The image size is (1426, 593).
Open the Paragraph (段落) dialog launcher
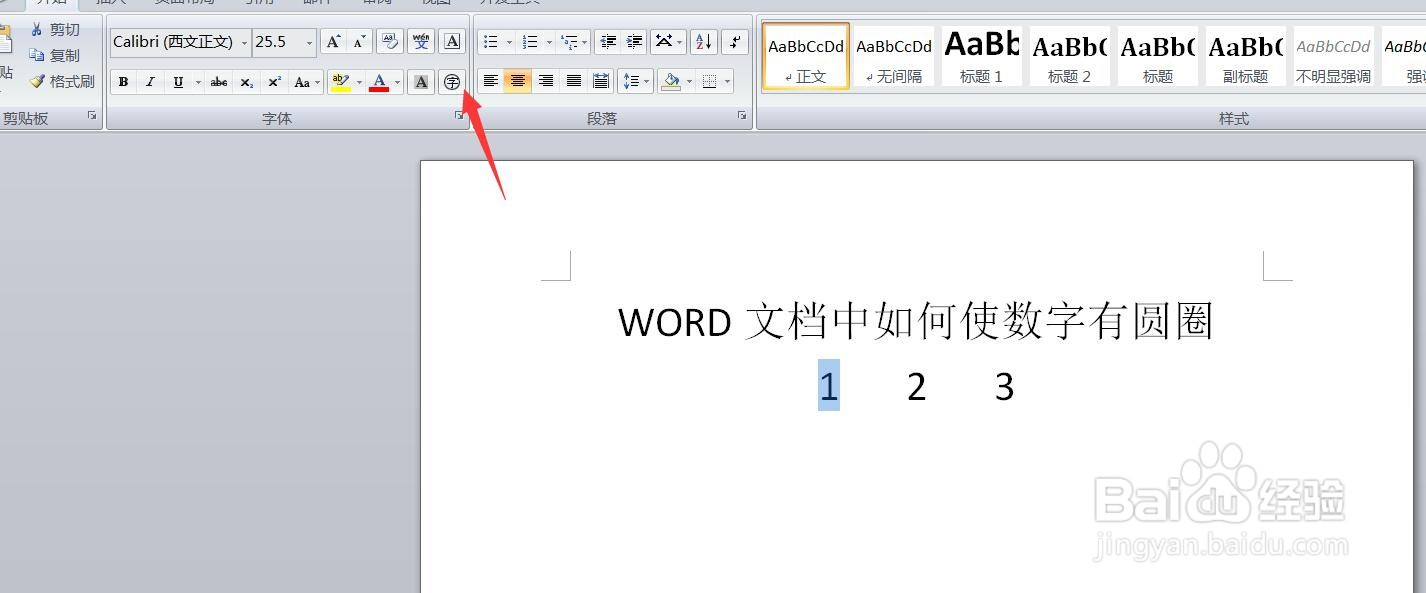coord(742,116)
